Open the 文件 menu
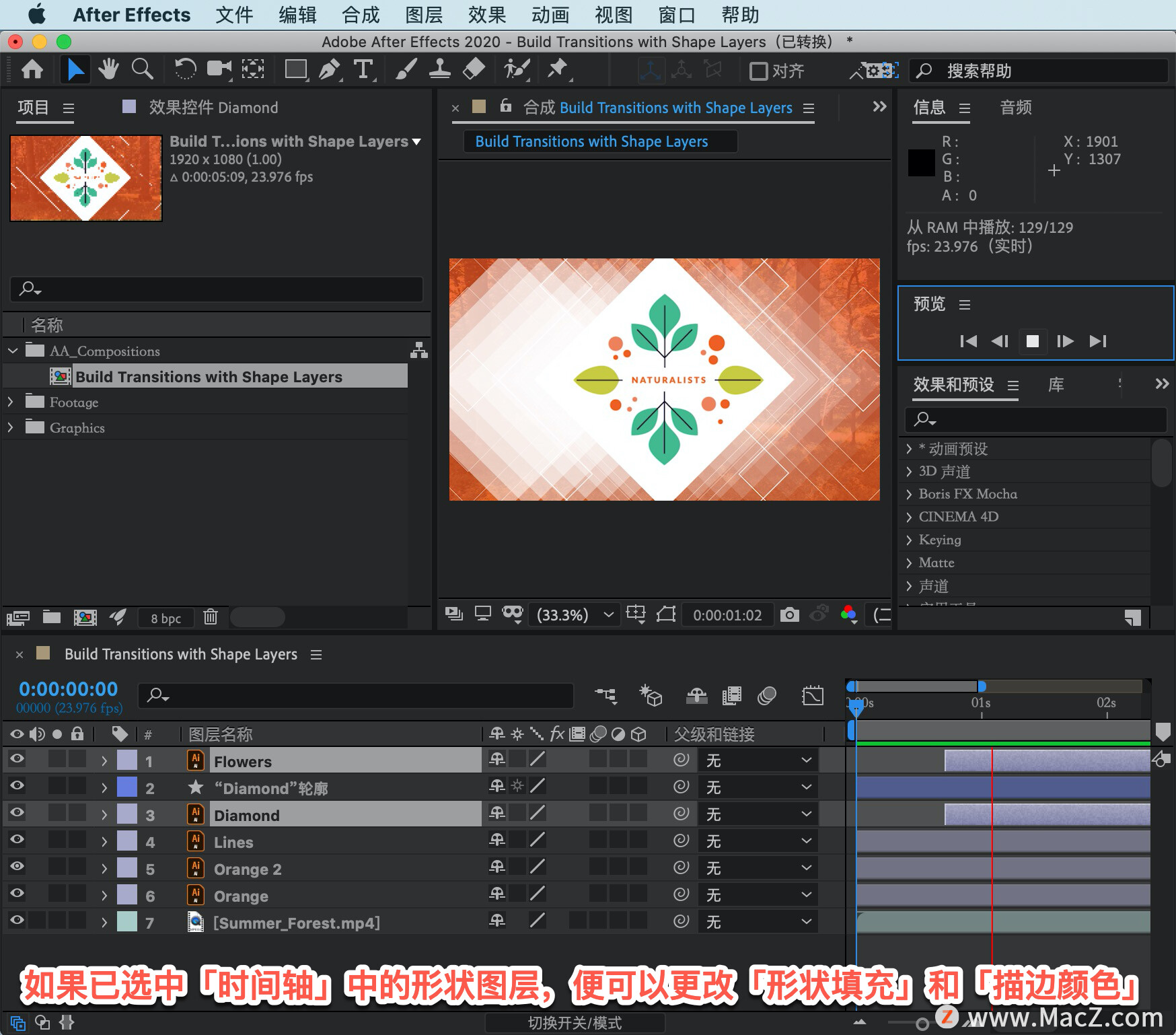1176x1035 pixels. coord(234,15)
